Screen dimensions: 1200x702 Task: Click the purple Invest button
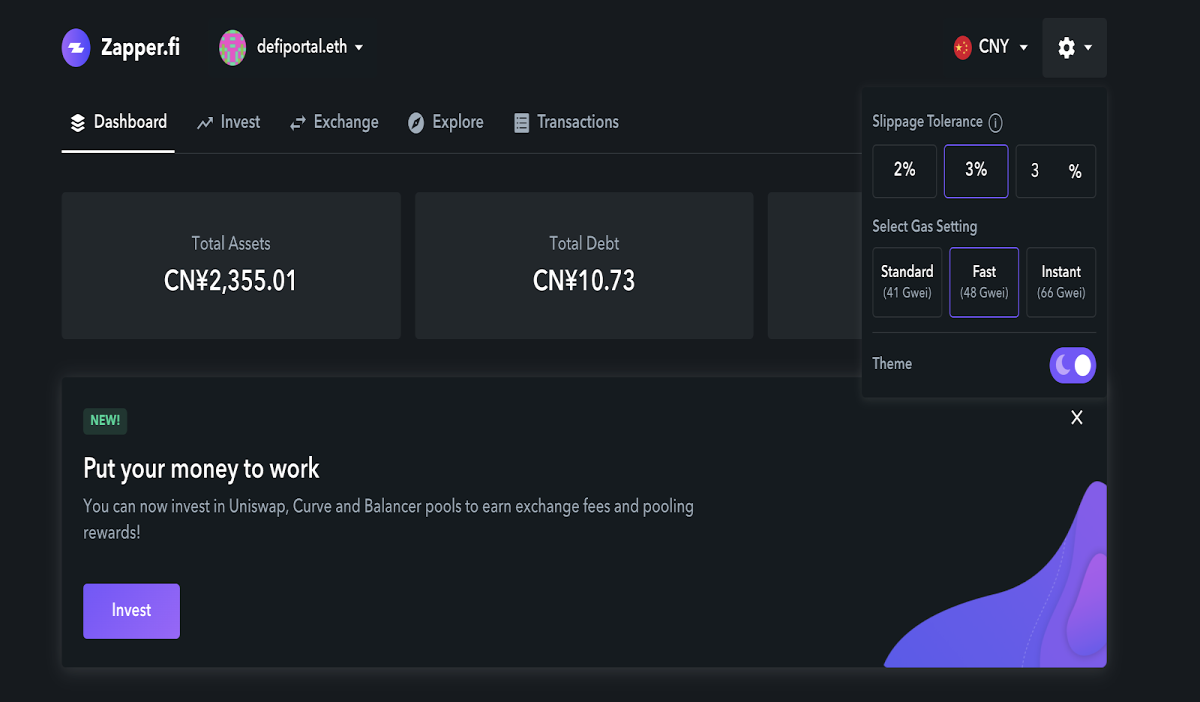(131, 611)
